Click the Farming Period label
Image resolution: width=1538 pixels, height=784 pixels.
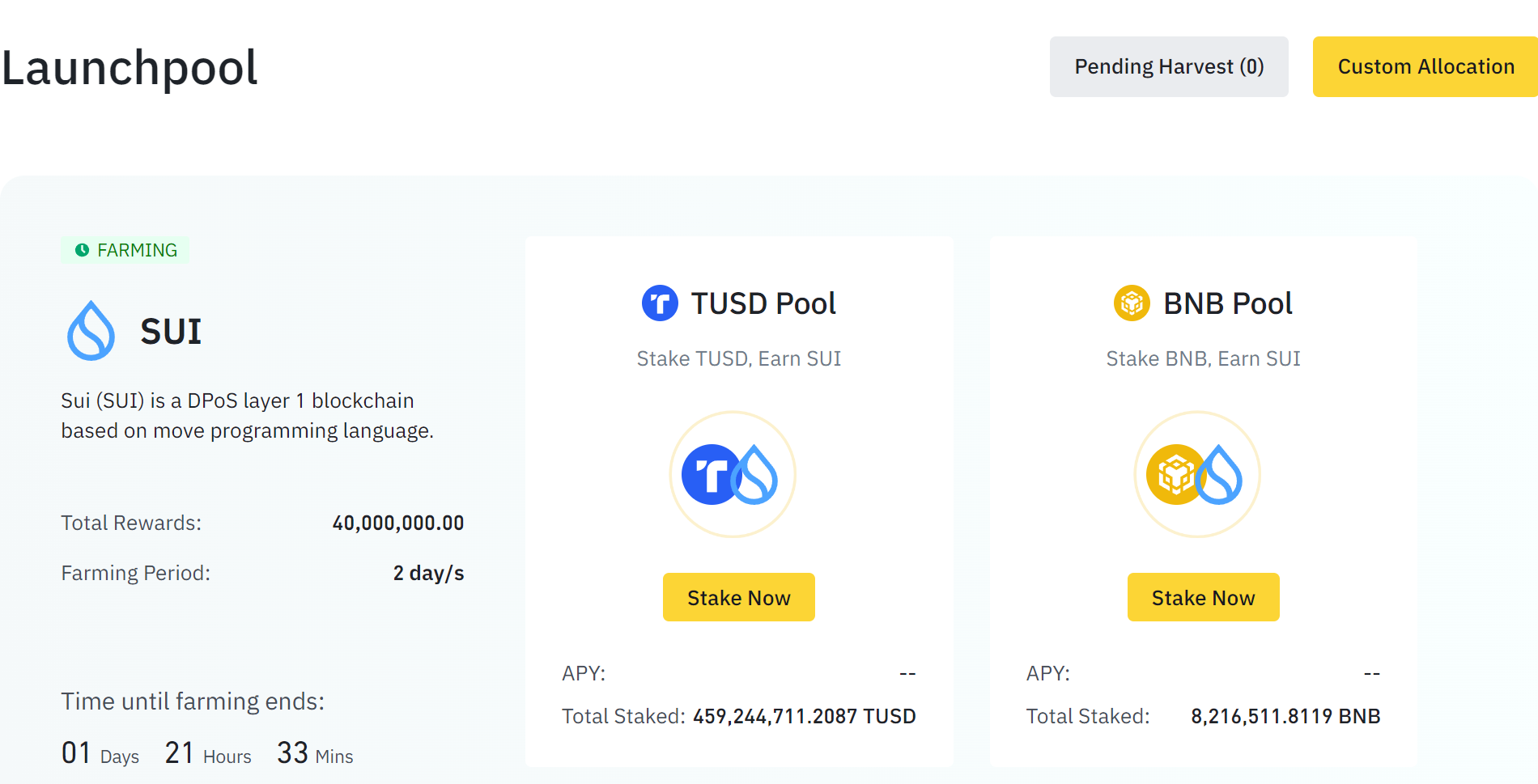pyautogui.click(x=136, y=574)
